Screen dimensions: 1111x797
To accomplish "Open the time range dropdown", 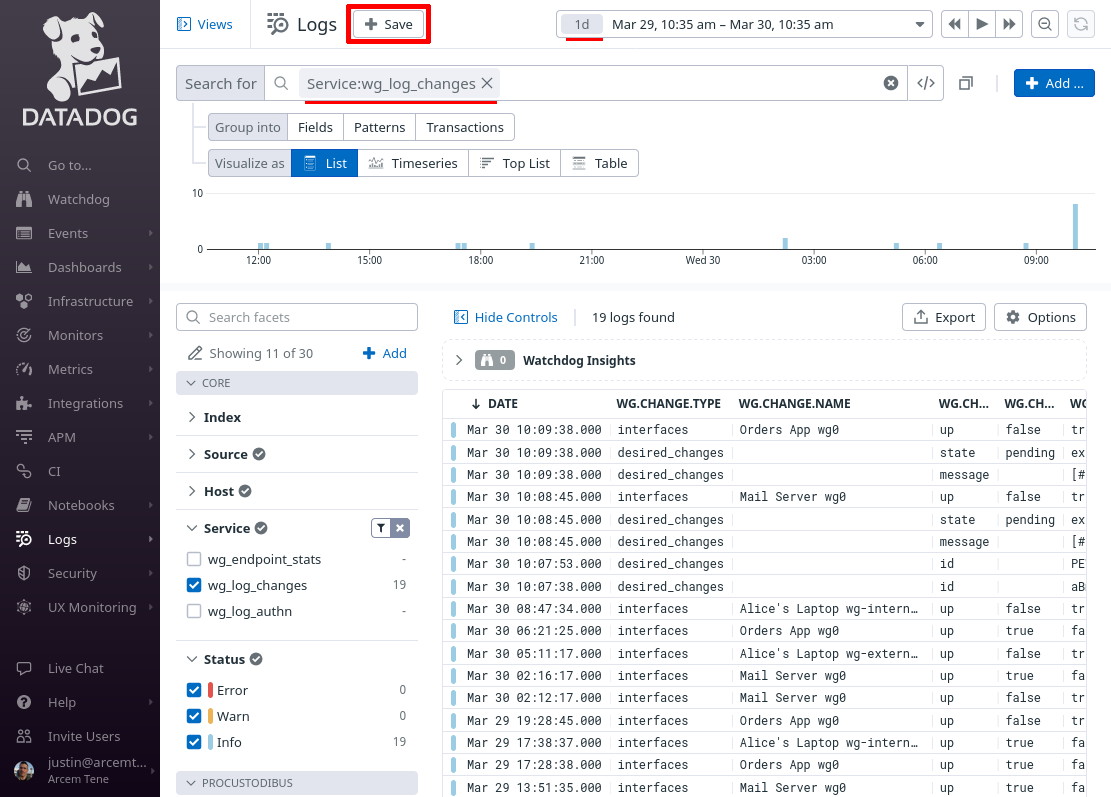I will tap(743, 24).
